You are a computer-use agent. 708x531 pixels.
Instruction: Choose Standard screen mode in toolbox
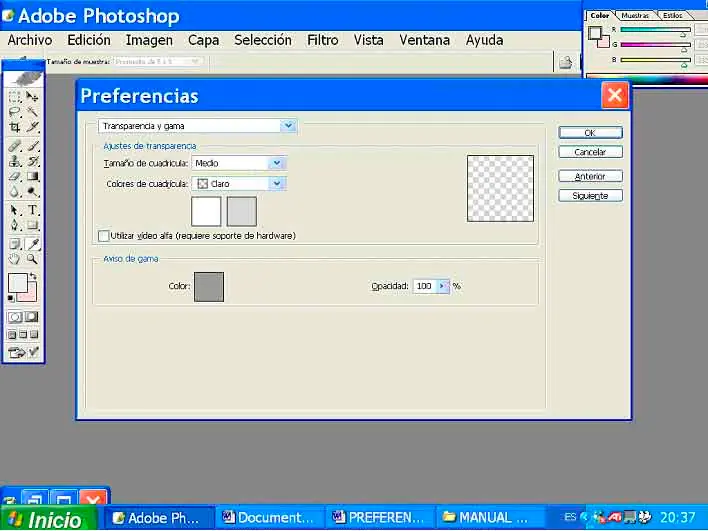[x=12, y=335]
